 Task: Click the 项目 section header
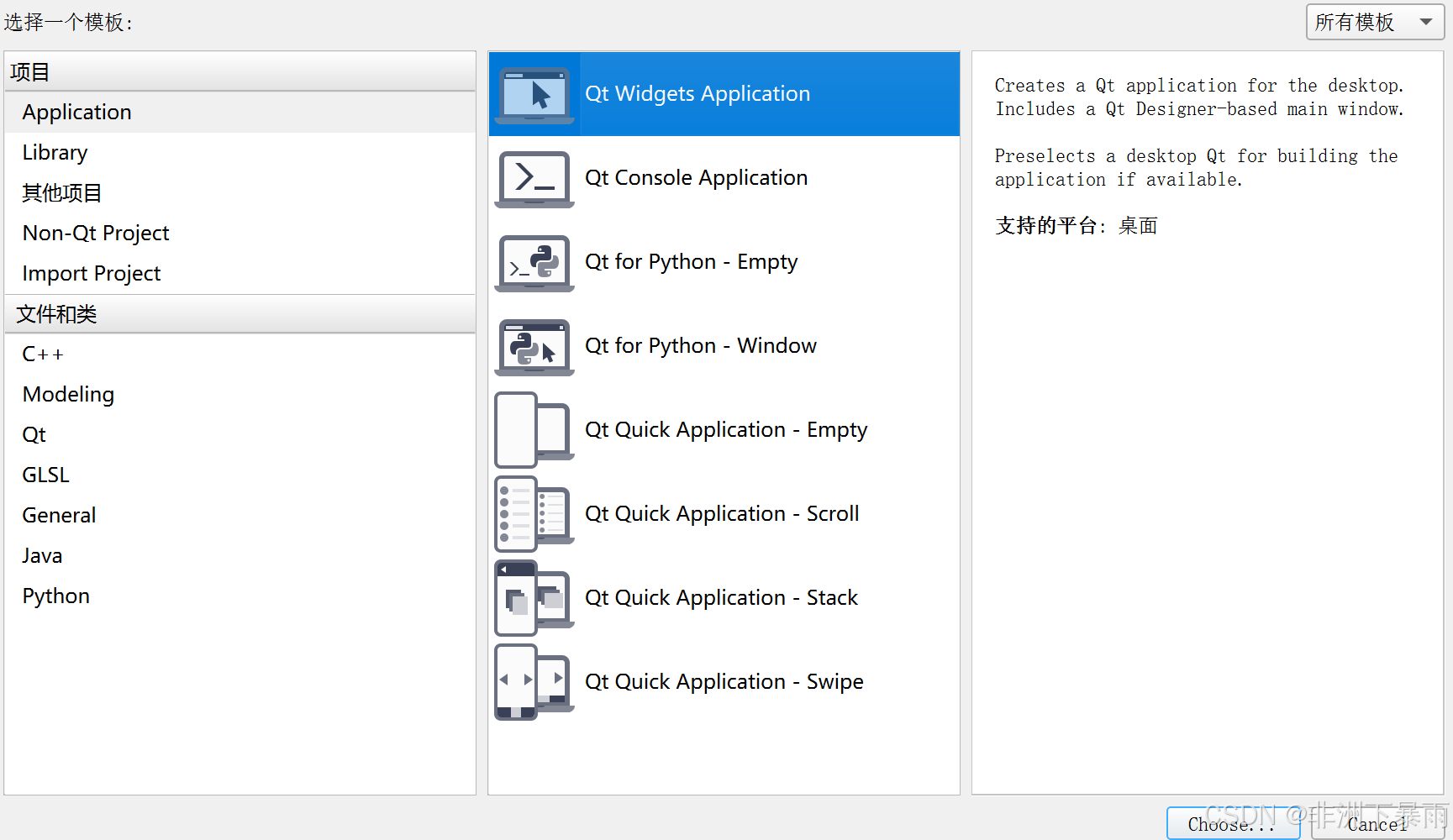(240, 71)
